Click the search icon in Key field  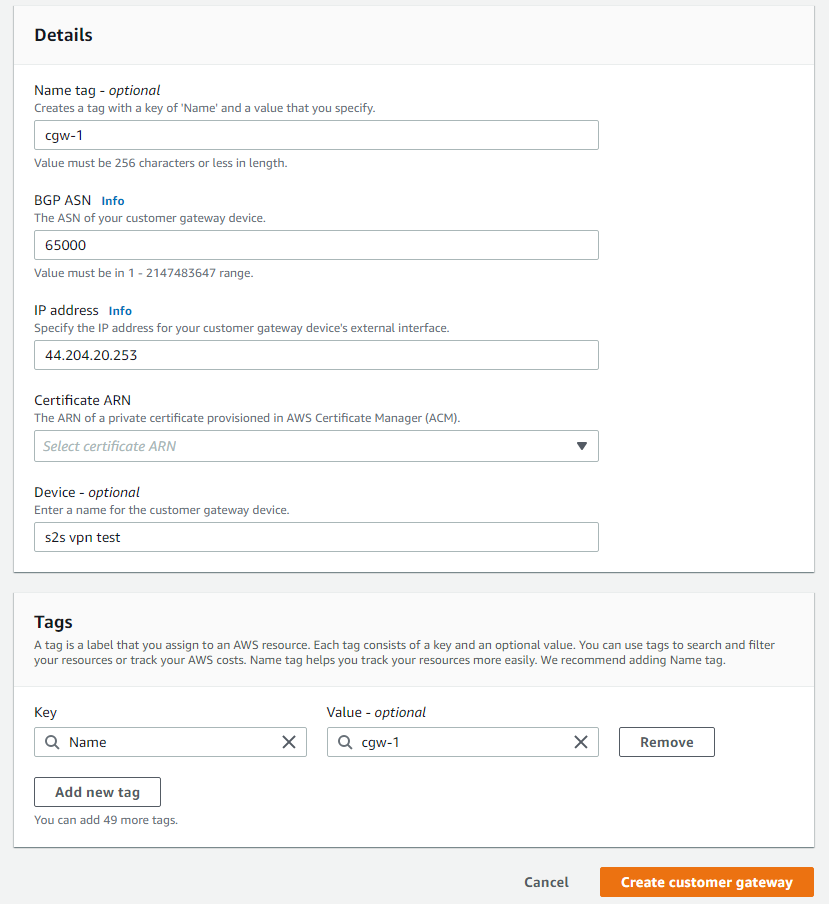[x=52, y=742]
